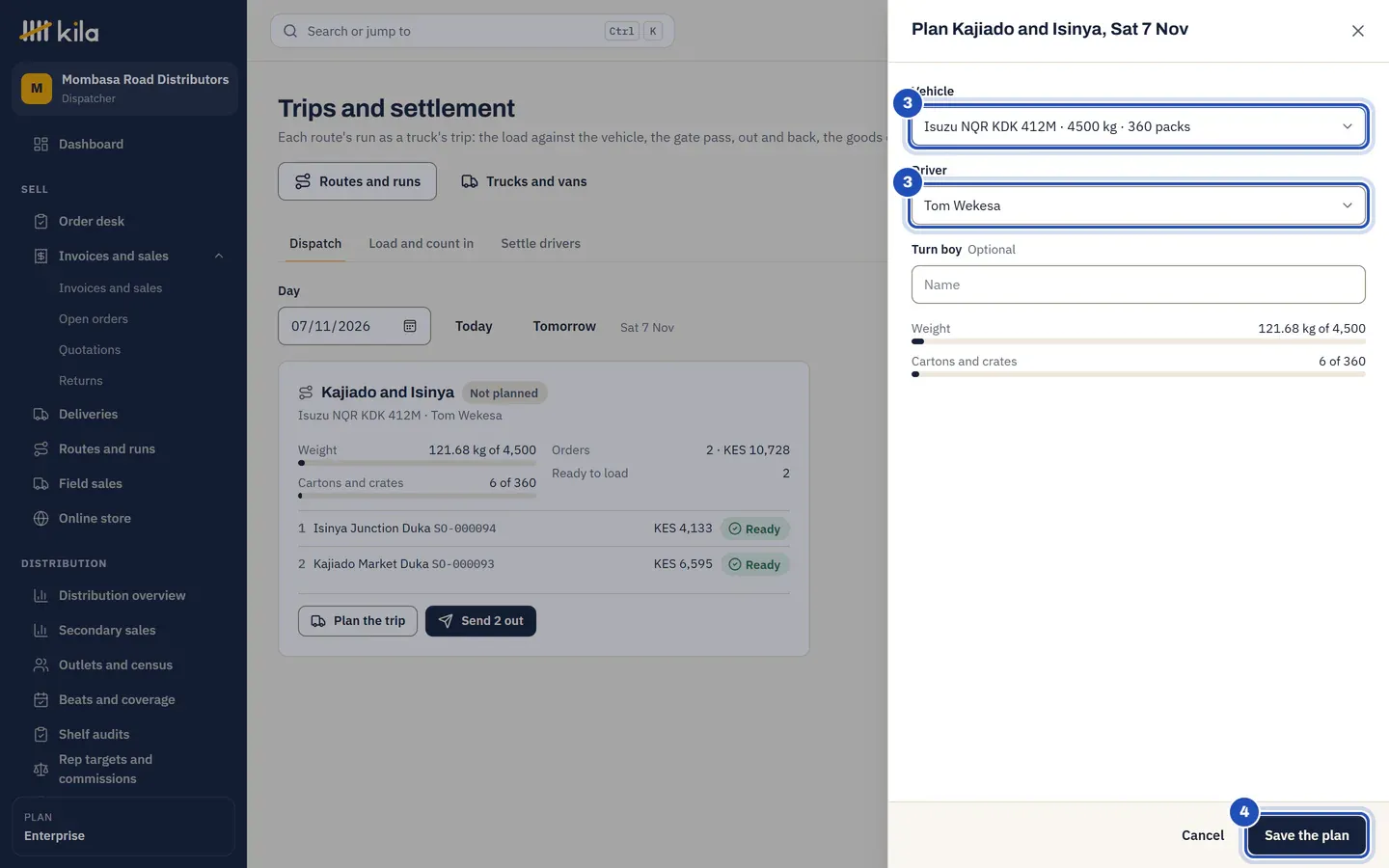Open the Dashboard icon in sidebar

[41, 145]
